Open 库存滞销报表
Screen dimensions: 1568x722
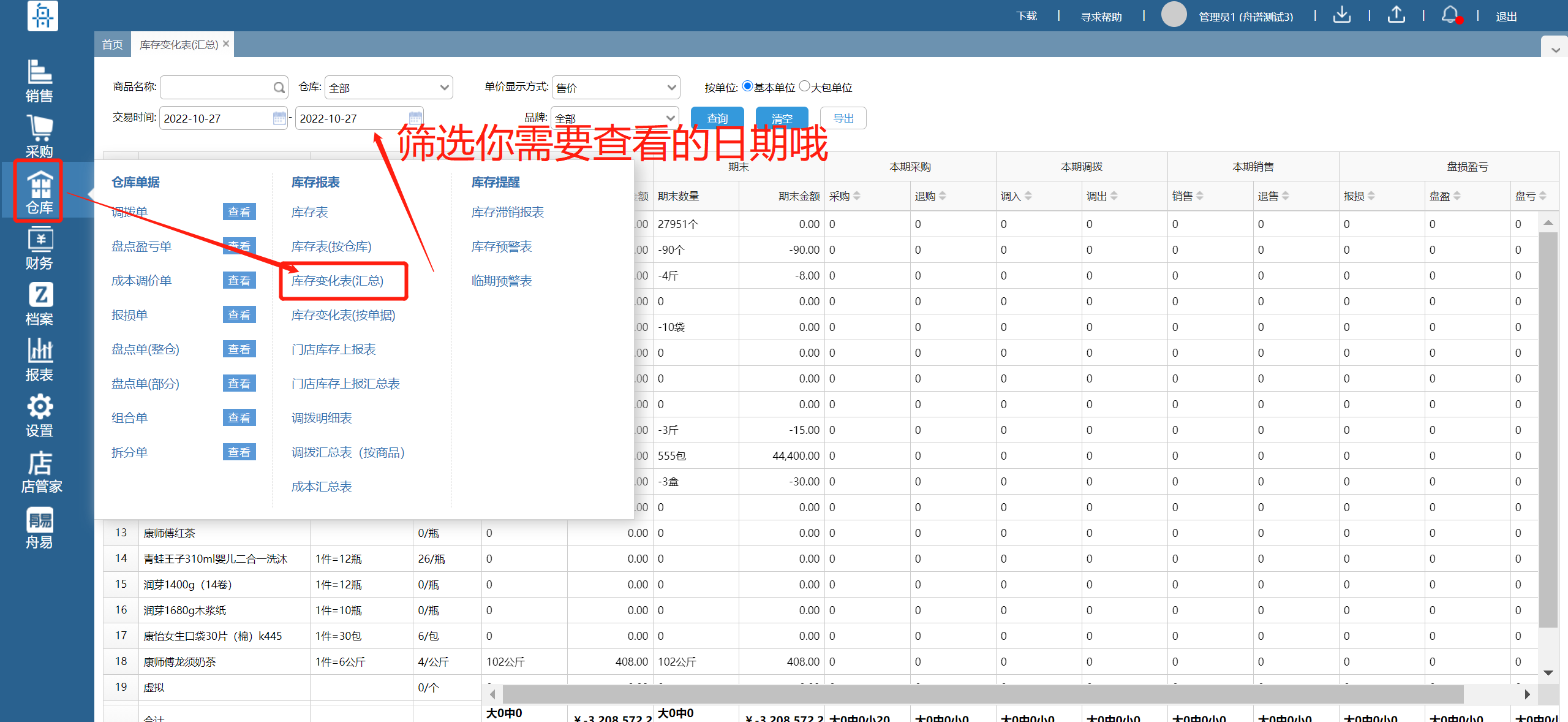pos(508,212)
